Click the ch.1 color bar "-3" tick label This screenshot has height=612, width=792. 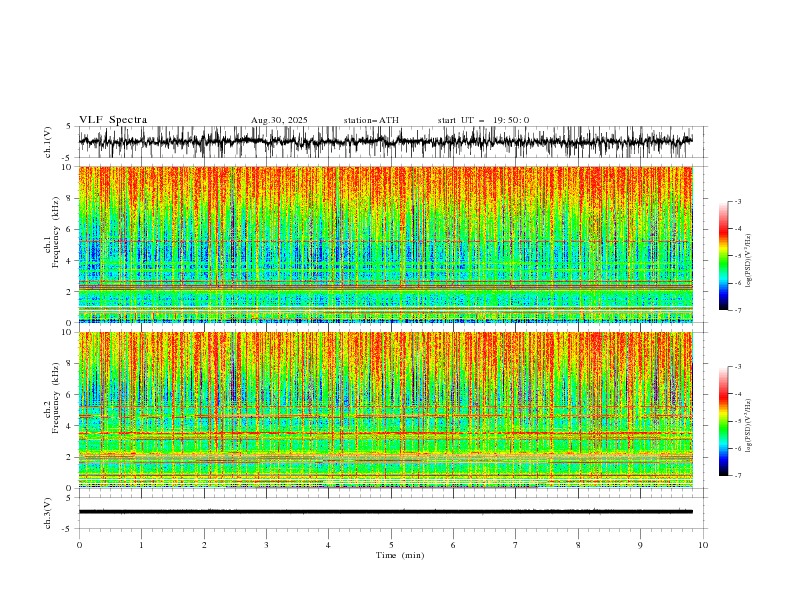point(738,202)
